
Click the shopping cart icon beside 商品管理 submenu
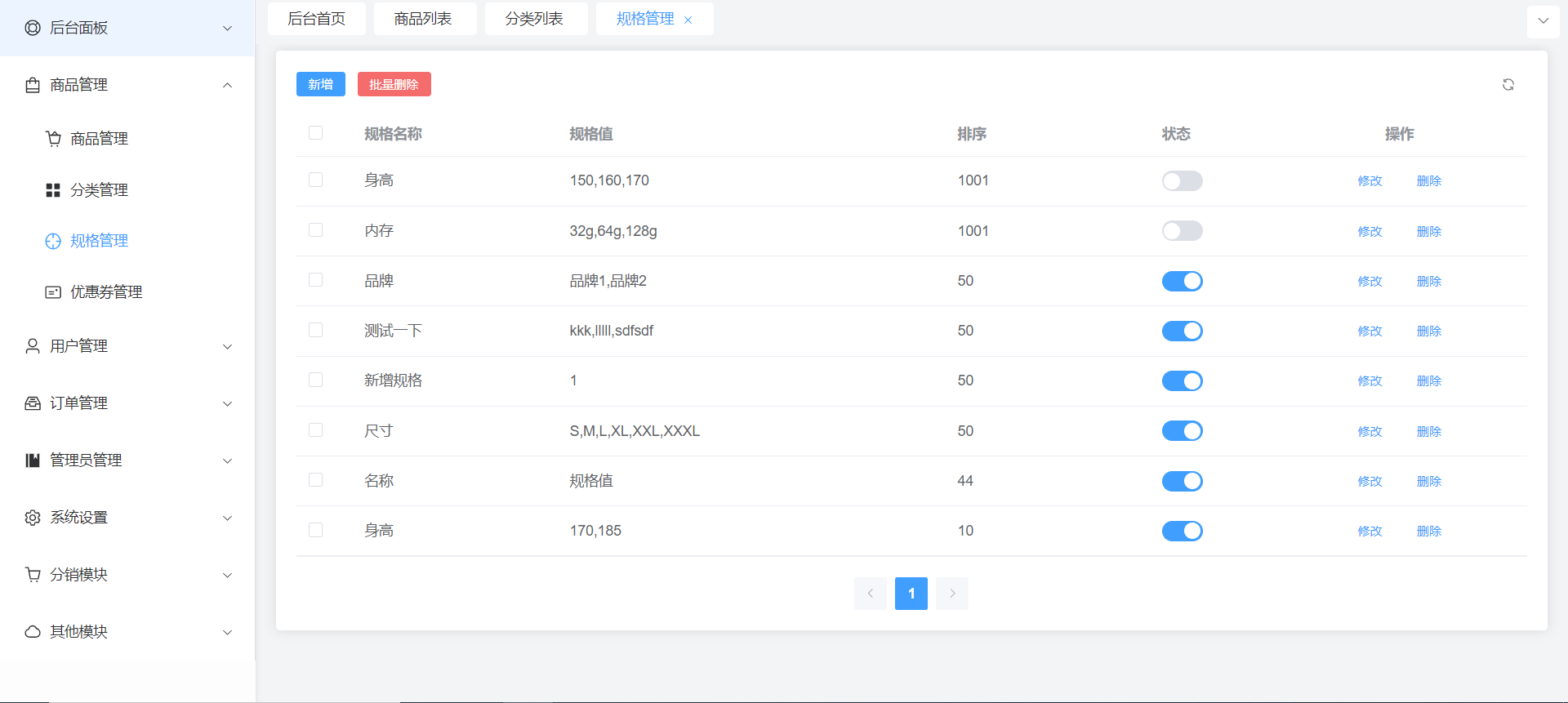(53, 139)
